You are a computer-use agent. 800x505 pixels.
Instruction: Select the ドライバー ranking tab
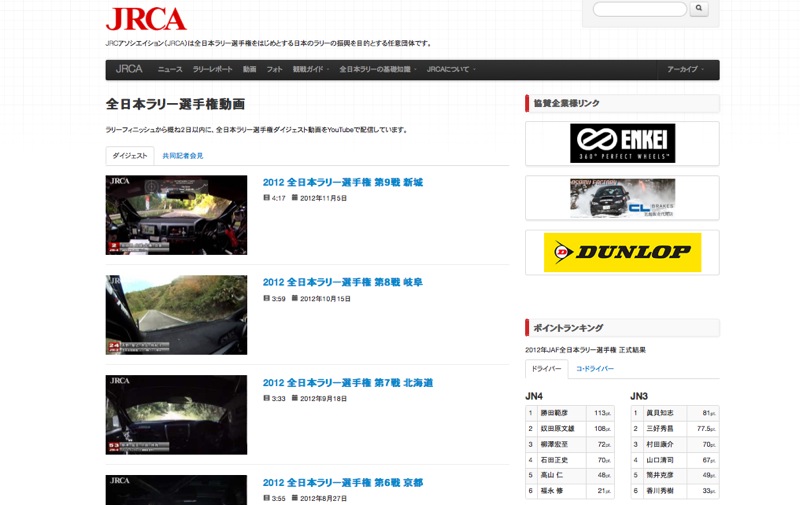(546, 369)
